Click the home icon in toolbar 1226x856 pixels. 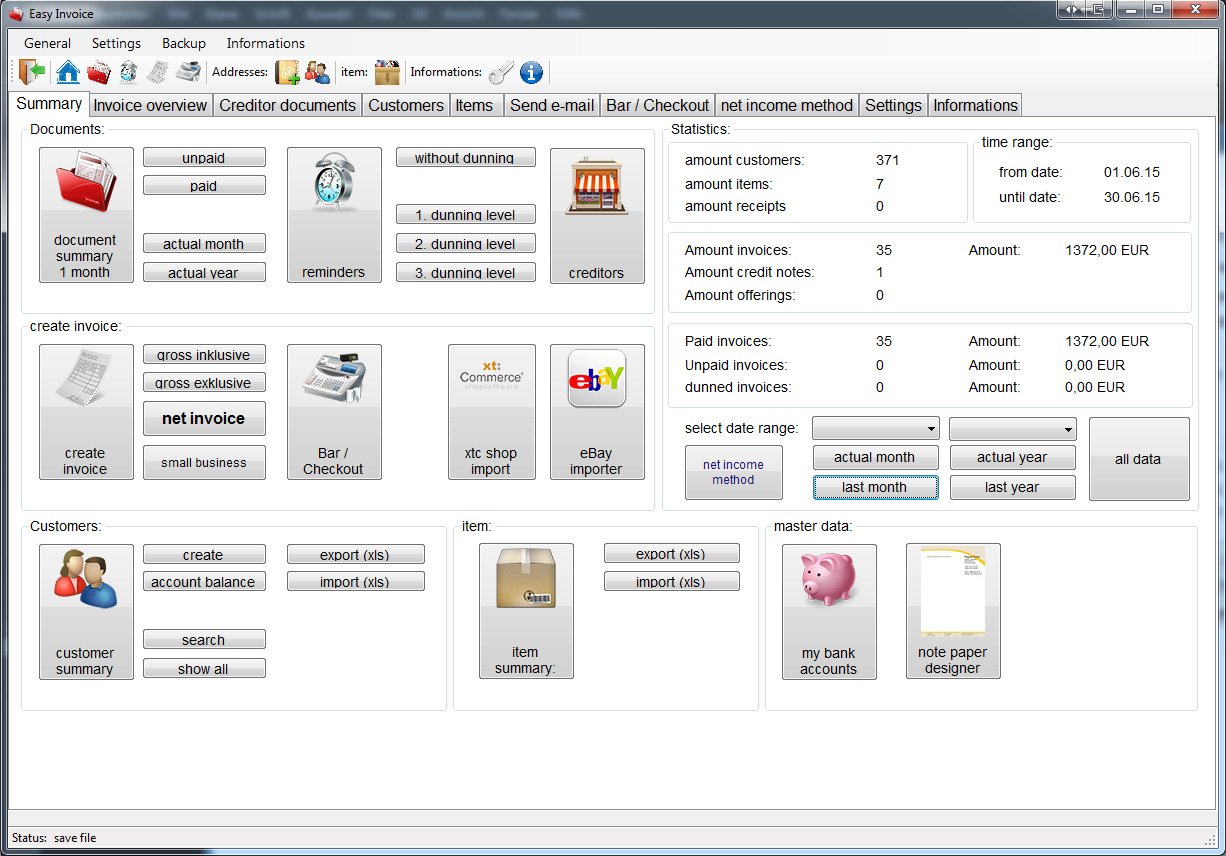point(68,72)
